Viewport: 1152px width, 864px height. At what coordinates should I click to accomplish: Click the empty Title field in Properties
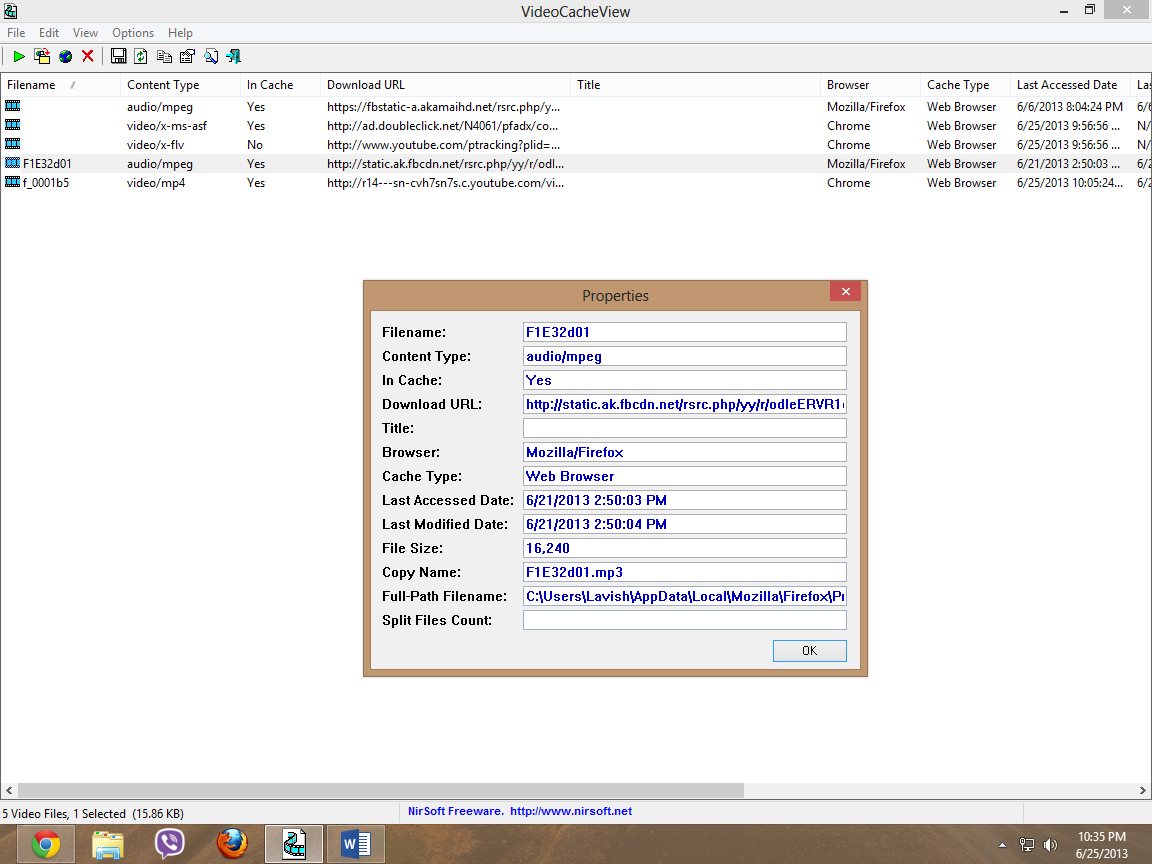tap(685, 428)
